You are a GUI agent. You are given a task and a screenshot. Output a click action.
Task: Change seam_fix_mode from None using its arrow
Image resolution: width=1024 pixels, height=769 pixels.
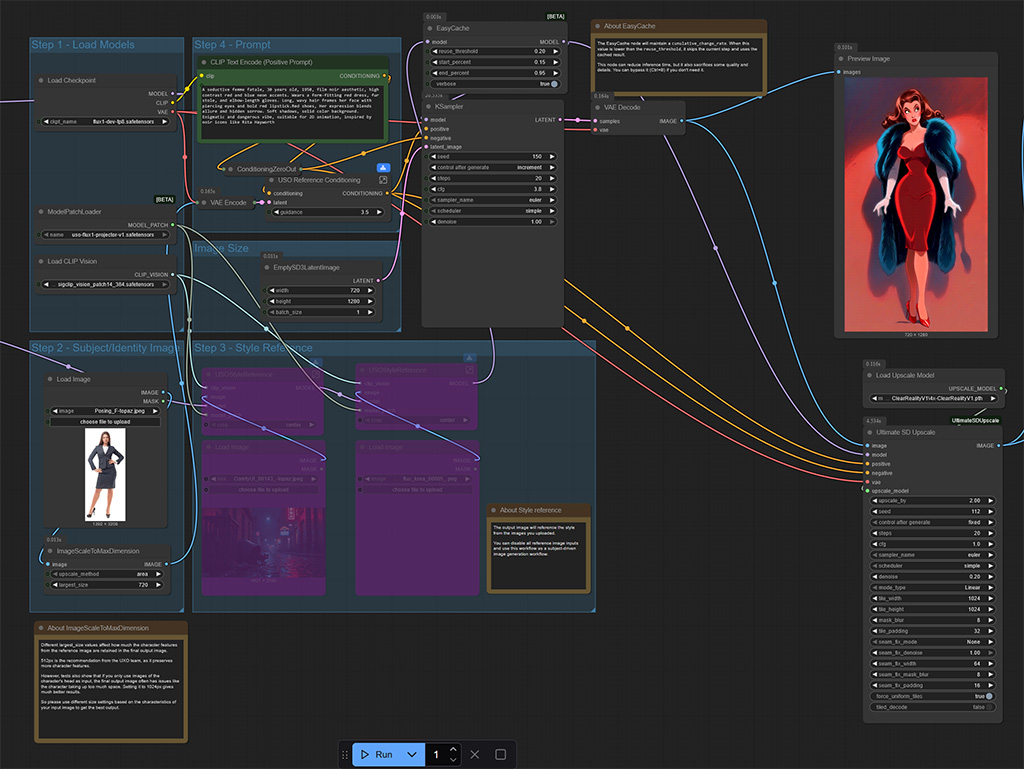coord(990,641)
